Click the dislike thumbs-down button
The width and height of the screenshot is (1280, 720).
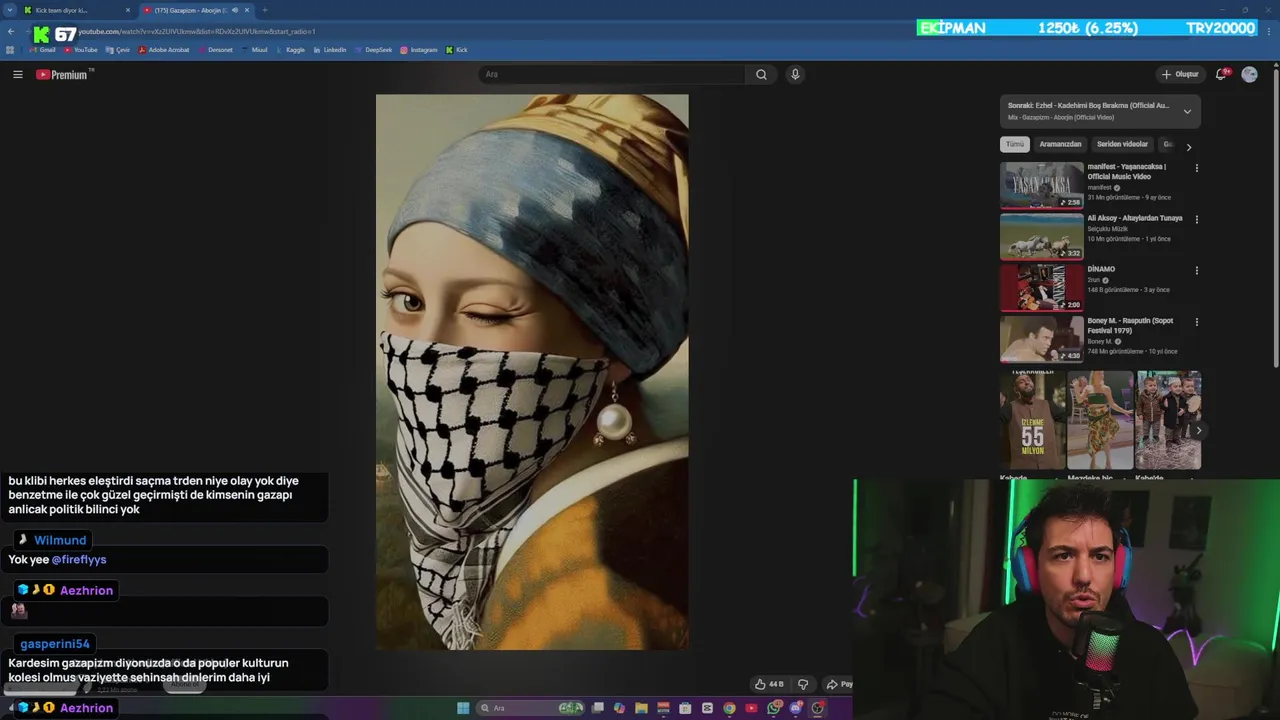tap(802, 684)
